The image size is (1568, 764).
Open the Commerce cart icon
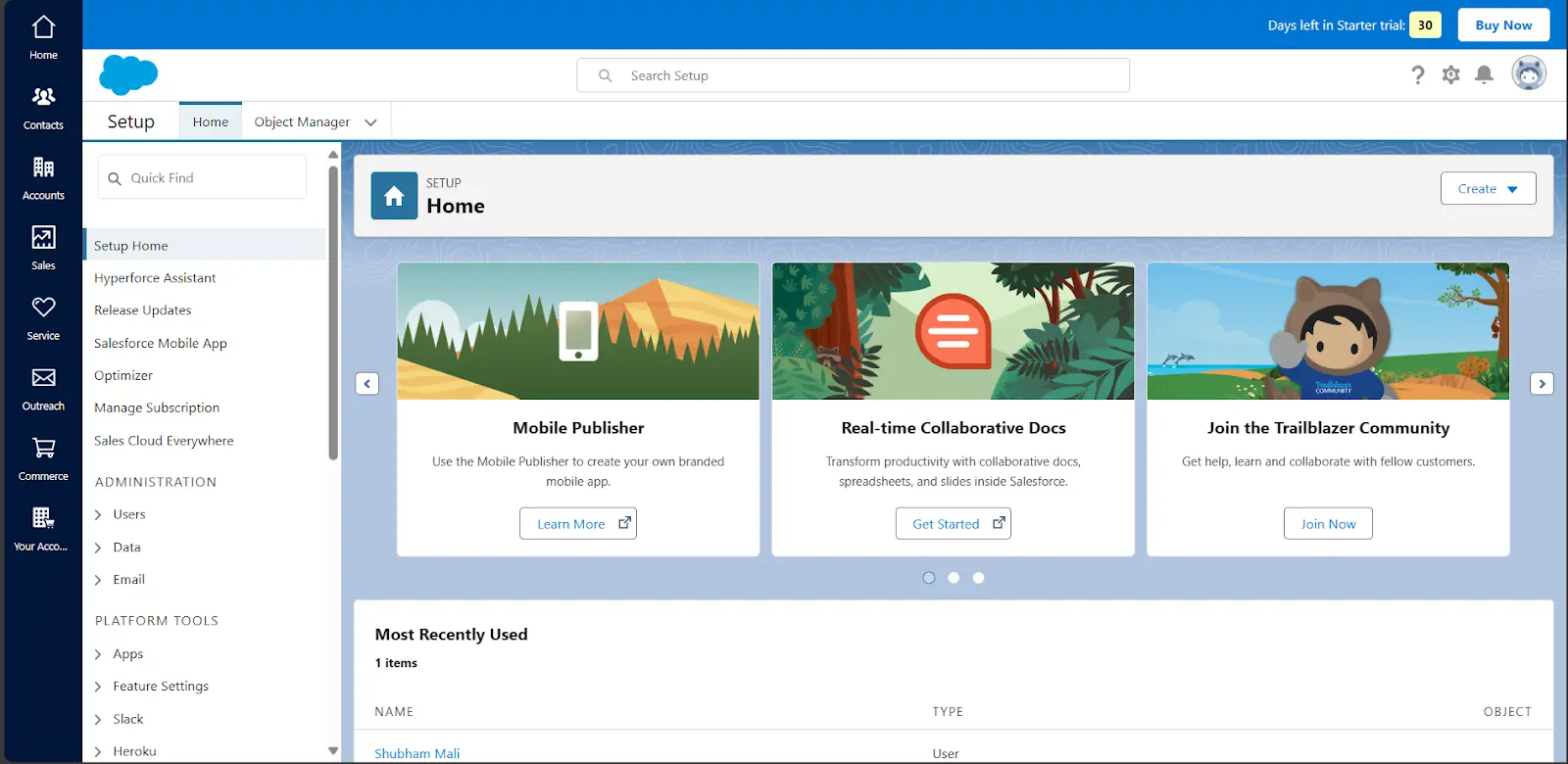(43, 448)
